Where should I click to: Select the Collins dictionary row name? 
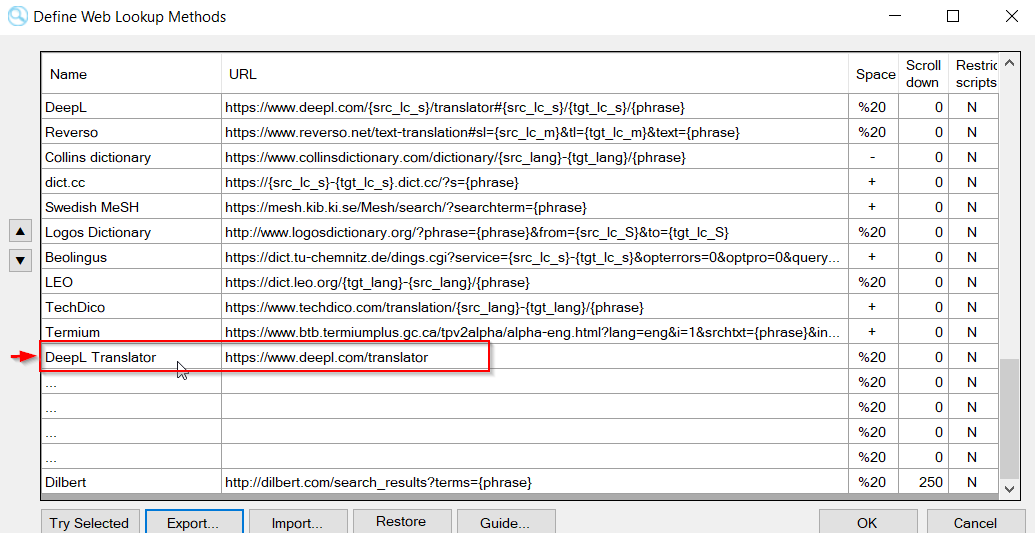click(x=132, y=157)
